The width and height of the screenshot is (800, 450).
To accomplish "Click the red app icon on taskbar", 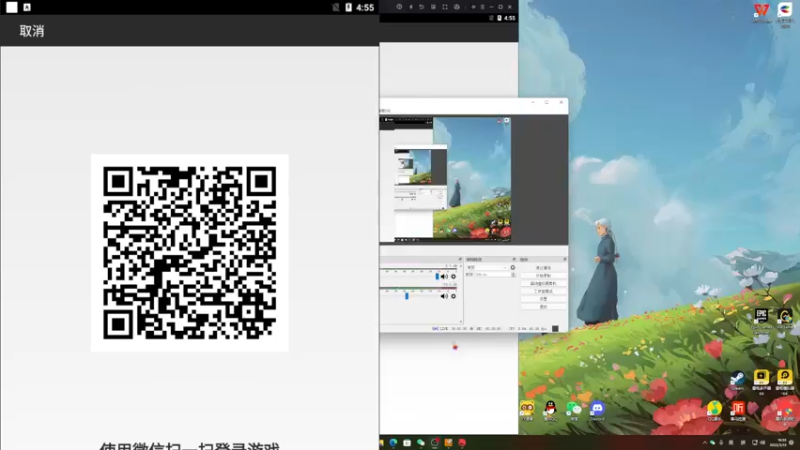I will click(462, 443).
